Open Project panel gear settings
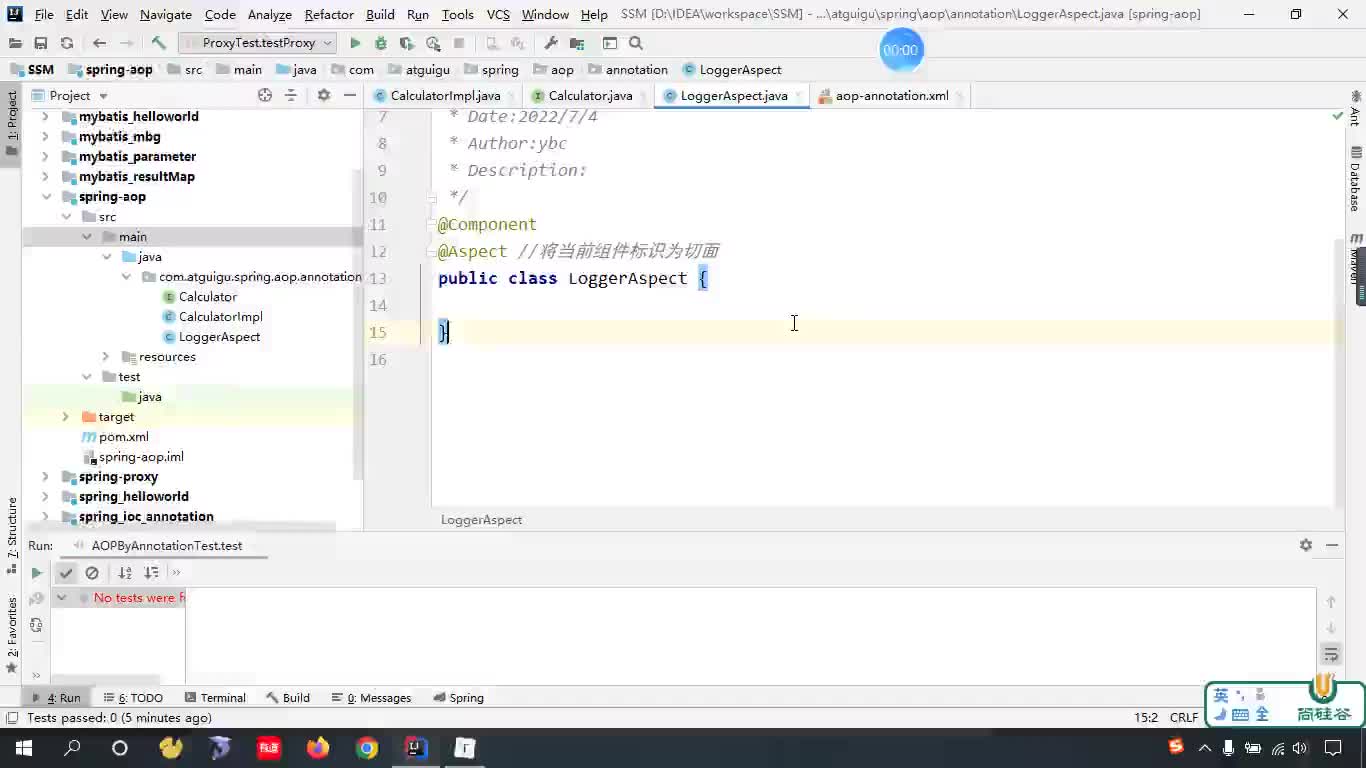Viewport: 1366px width, 768px height. tap(323, 95)
